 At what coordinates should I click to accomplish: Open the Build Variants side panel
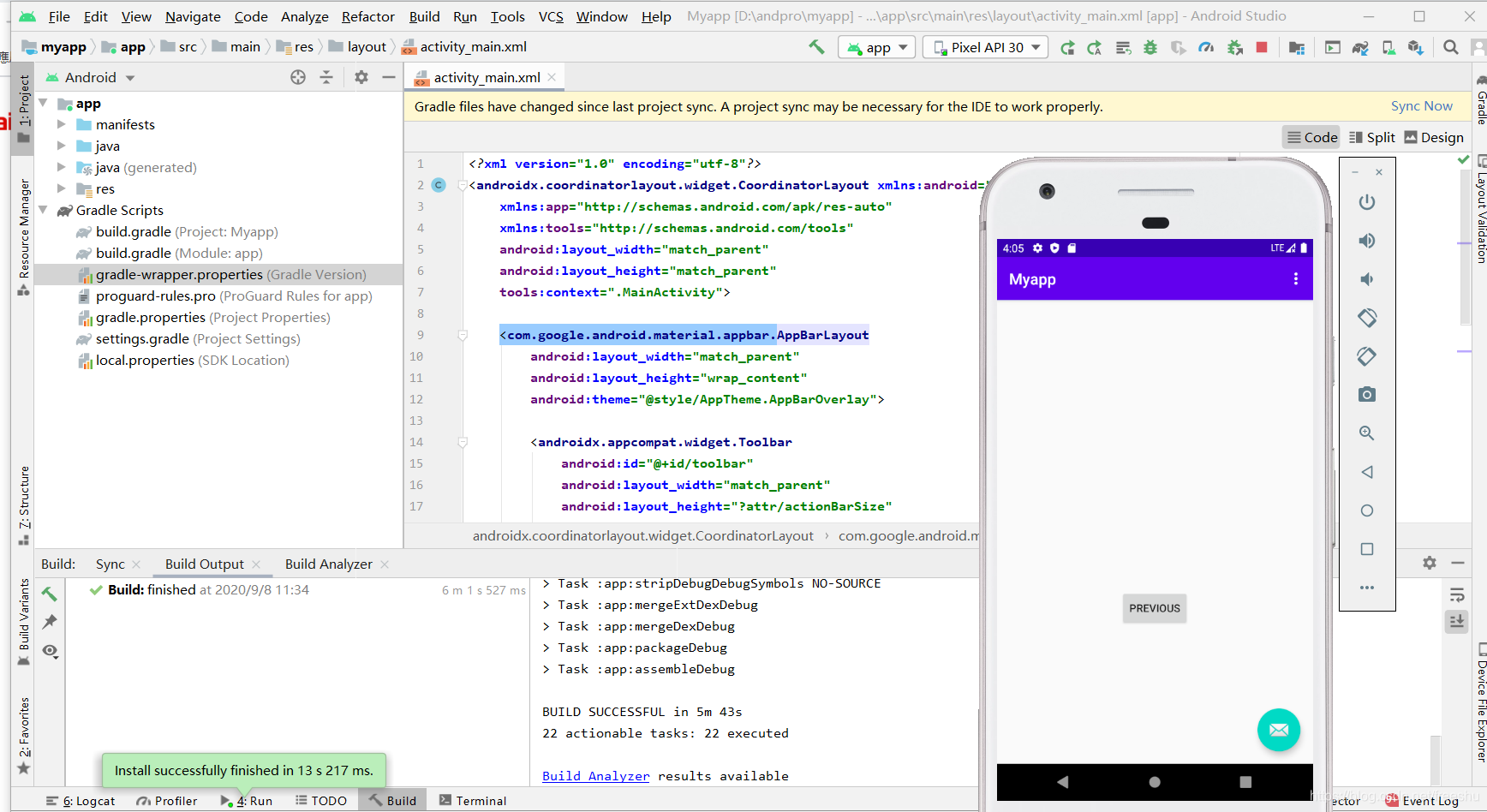tap(24, 623)
